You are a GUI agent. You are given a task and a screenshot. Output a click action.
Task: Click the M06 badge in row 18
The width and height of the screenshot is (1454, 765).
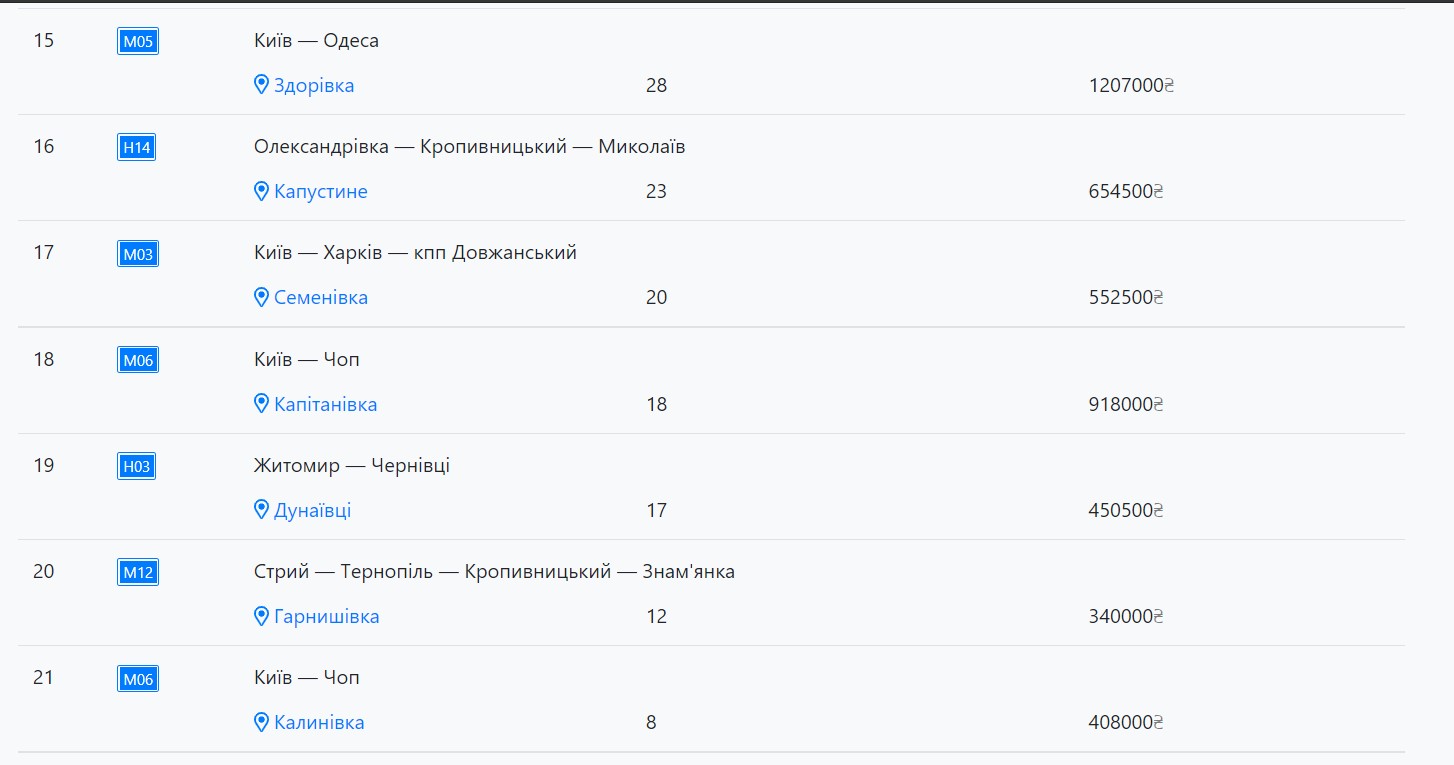tap(138, 360)
